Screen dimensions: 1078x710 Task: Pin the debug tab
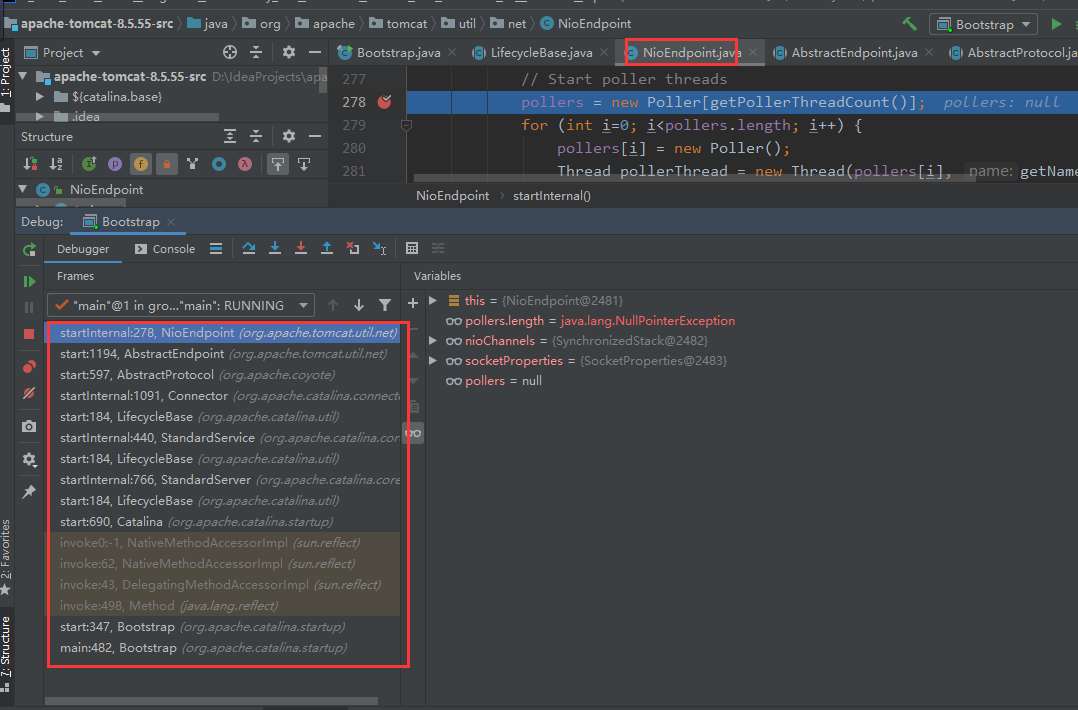click(x=29, y=491)
